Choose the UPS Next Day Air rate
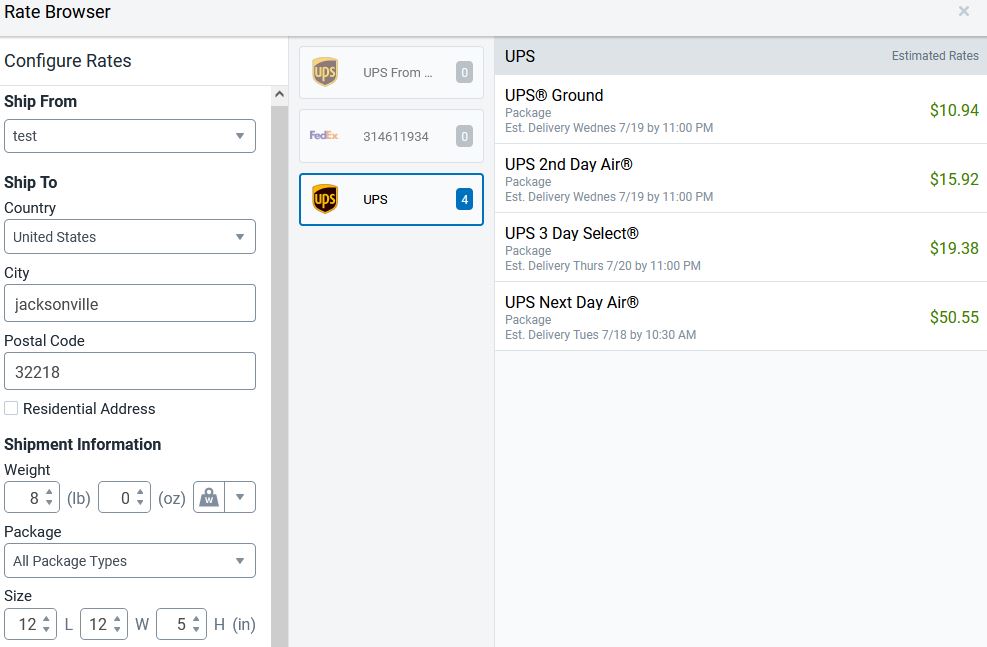This screenshot has height=647, width=987. 740,317
